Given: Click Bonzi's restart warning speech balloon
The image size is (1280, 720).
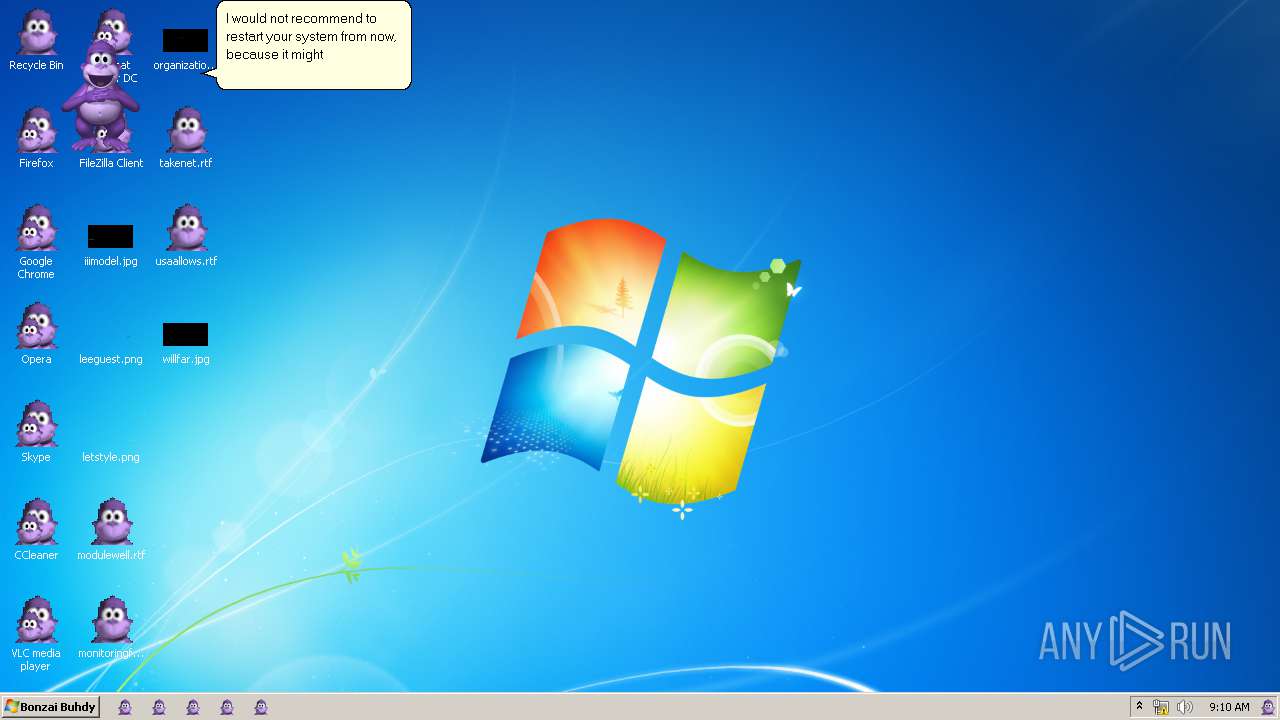Looking at the screenshot, I should click(x=313, y=45).
